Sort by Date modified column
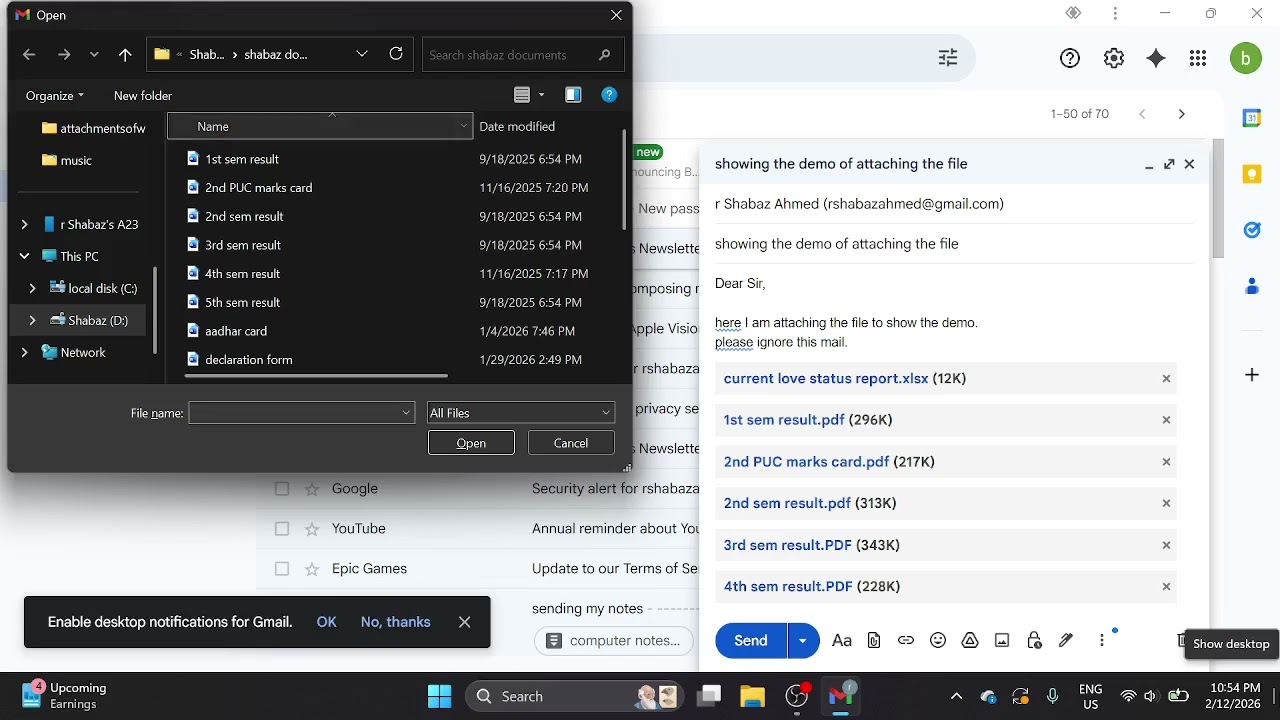This screenshot has width=1280, height=720. point(517,127)
